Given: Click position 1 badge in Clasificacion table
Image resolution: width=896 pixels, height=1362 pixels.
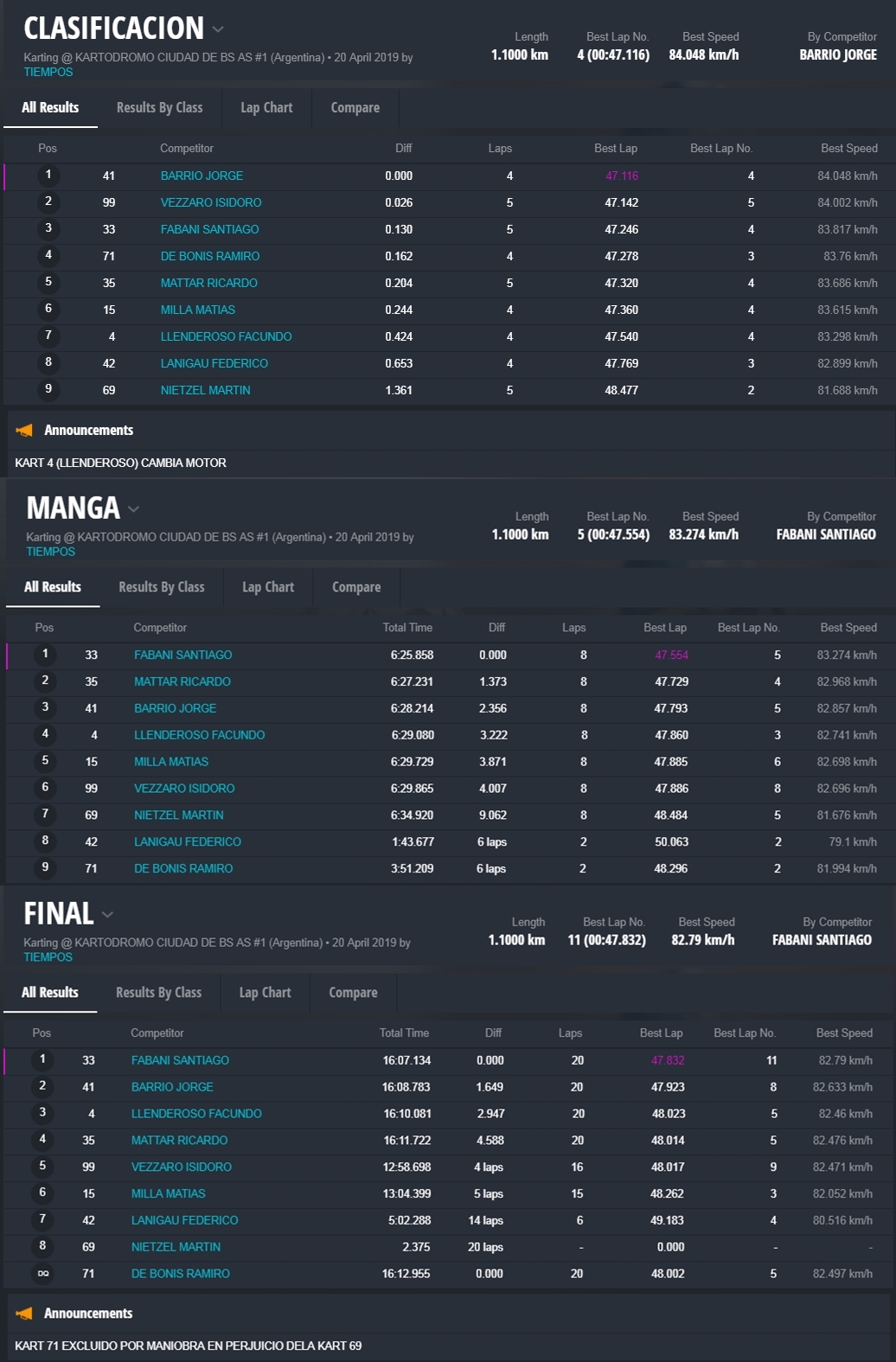Looking at the screenshot, I should 48,176.
